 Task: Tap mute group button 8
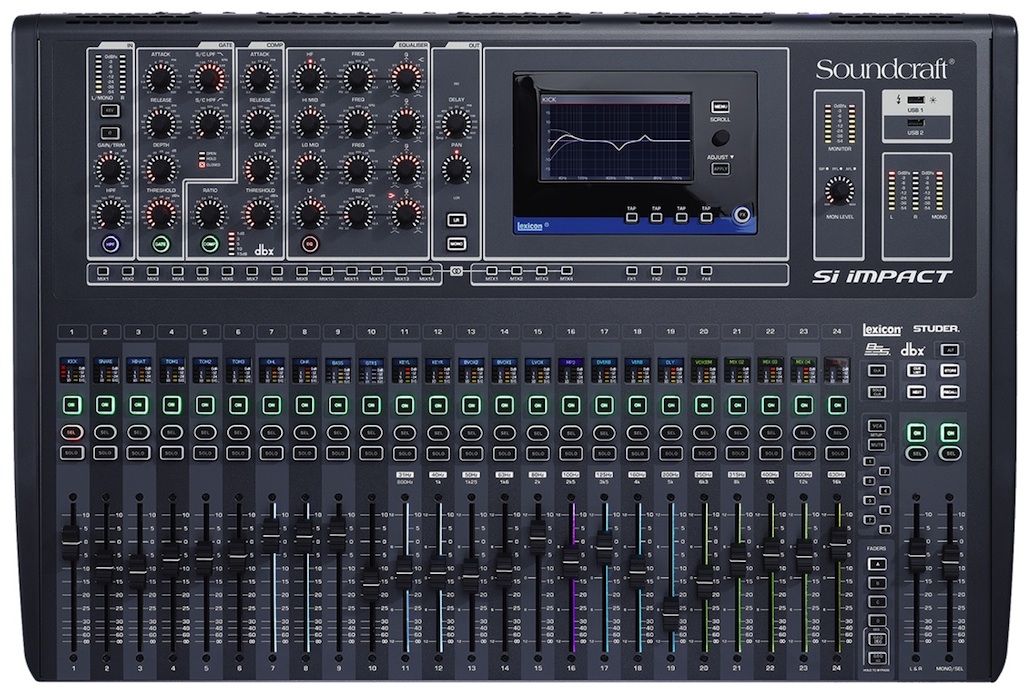[886, 529]
